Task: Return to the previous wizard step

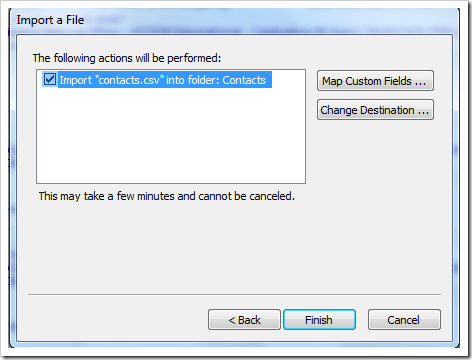Action: pyautogui.click(x=244, y=320)
